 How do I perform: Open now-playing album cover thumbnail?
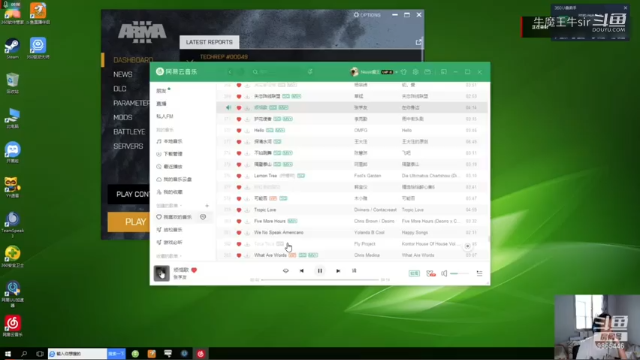click(x=162, y=273)
